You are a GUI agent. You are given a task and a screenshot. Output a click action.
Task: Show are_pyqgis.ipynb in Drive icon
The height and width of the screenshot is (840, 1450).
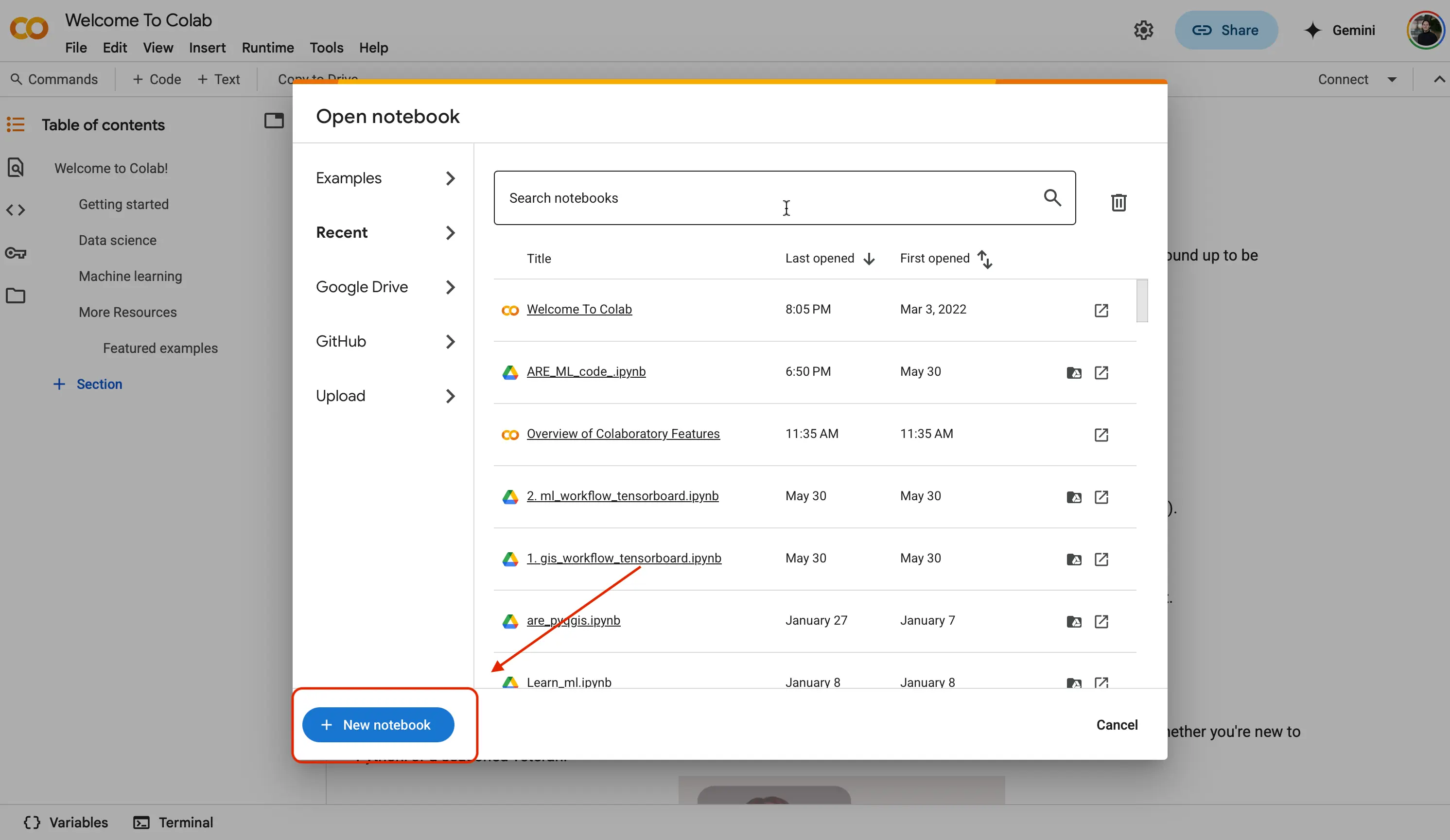[x=1074, y=621]
